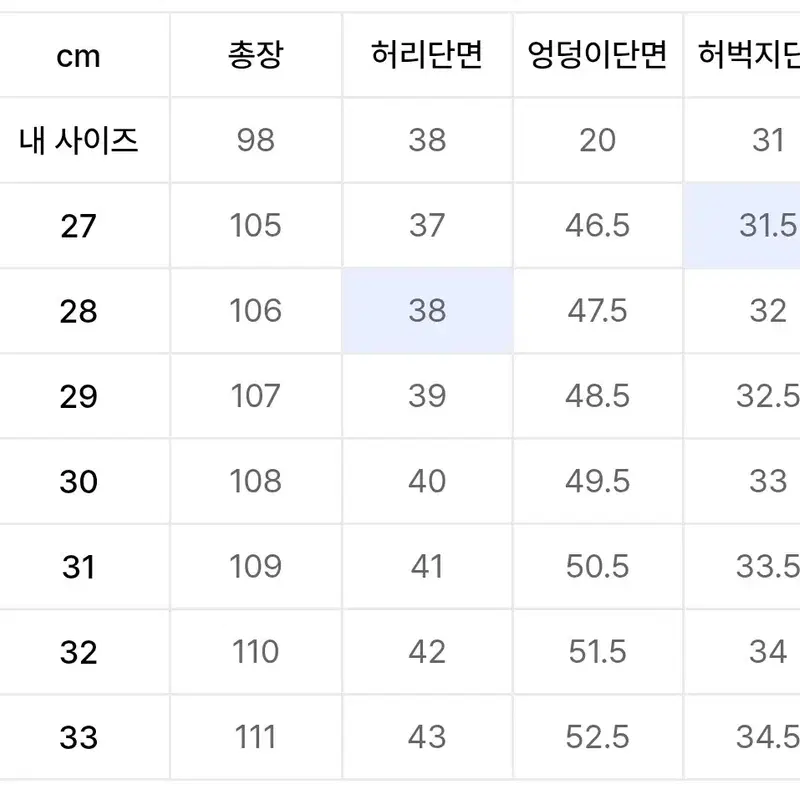
Task: Click the 98 total length cell
Action: (256, 140)
